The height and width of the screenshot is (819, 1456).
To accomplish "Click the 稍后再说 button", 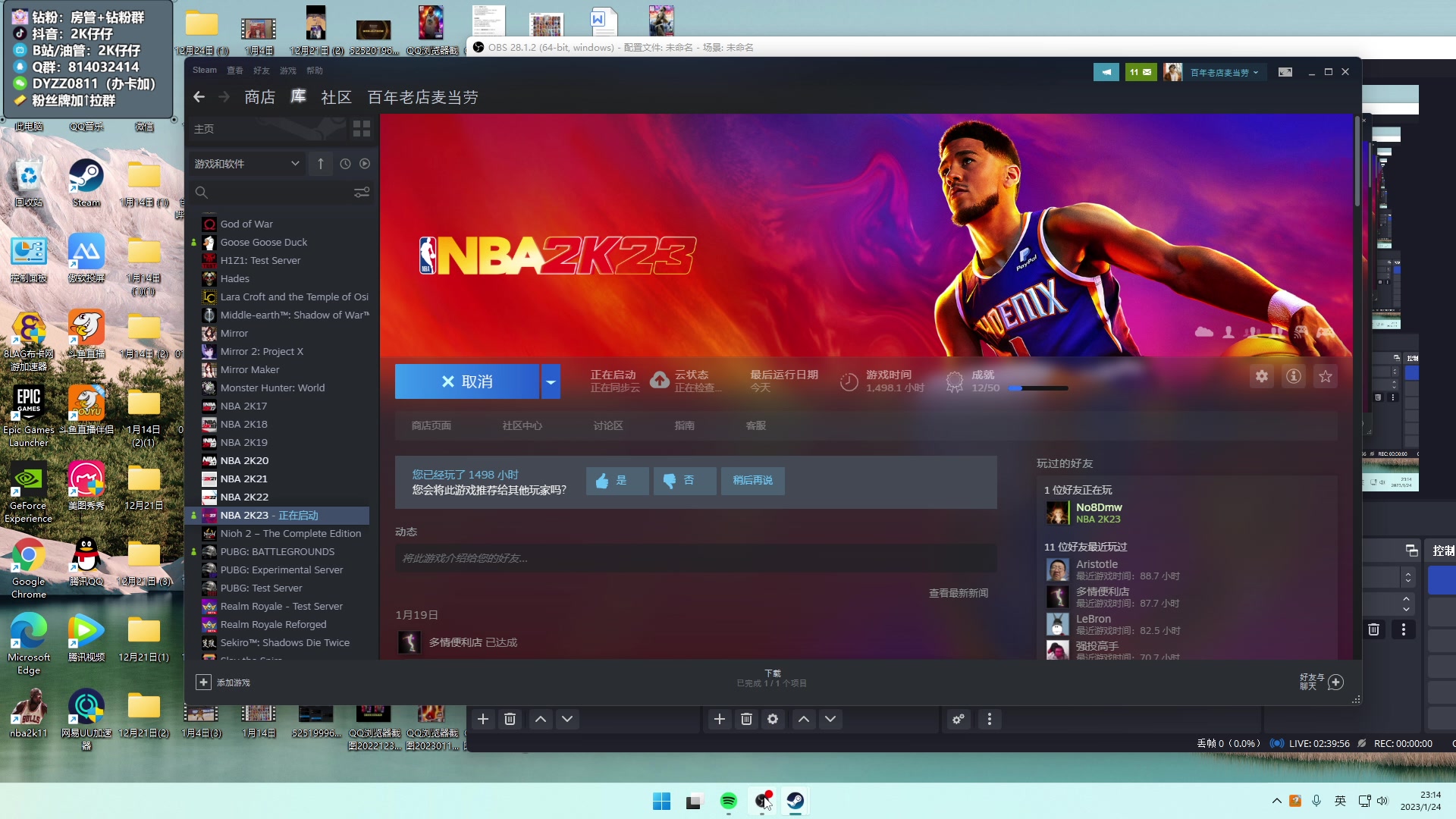I will (753, 481).
